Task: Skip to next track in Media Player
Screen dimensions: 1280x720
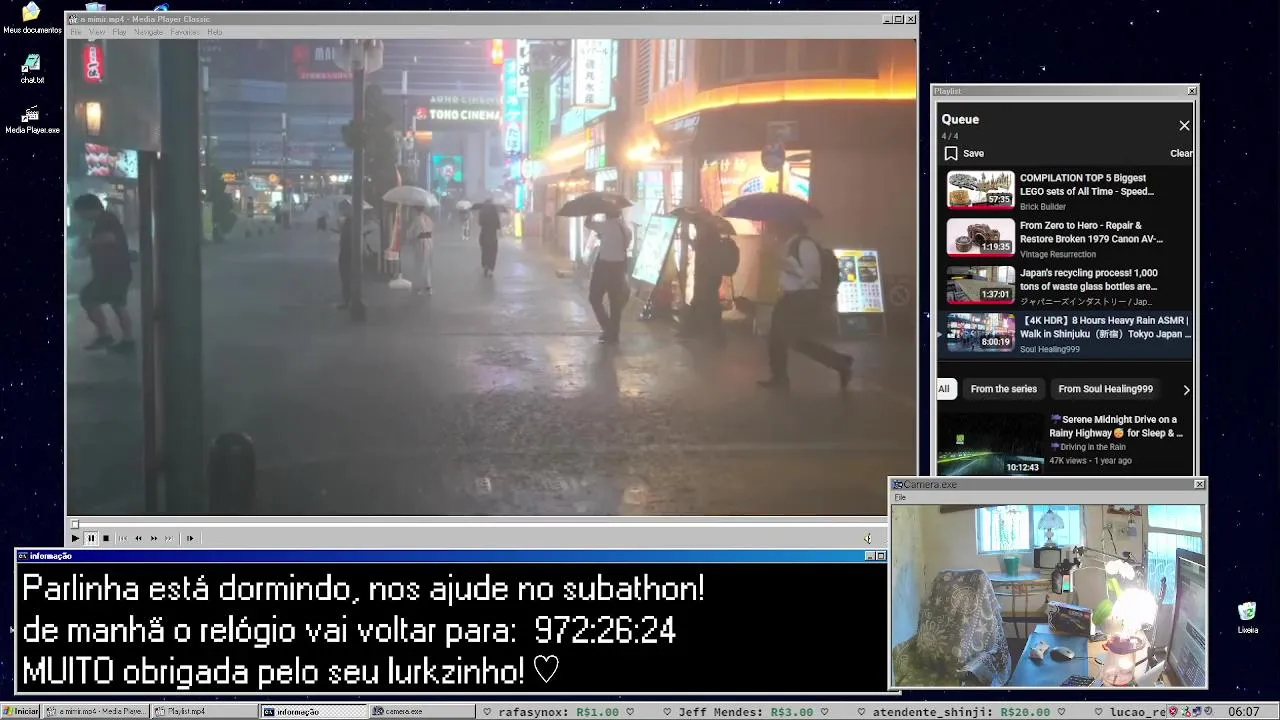Action: click(169, 538)
